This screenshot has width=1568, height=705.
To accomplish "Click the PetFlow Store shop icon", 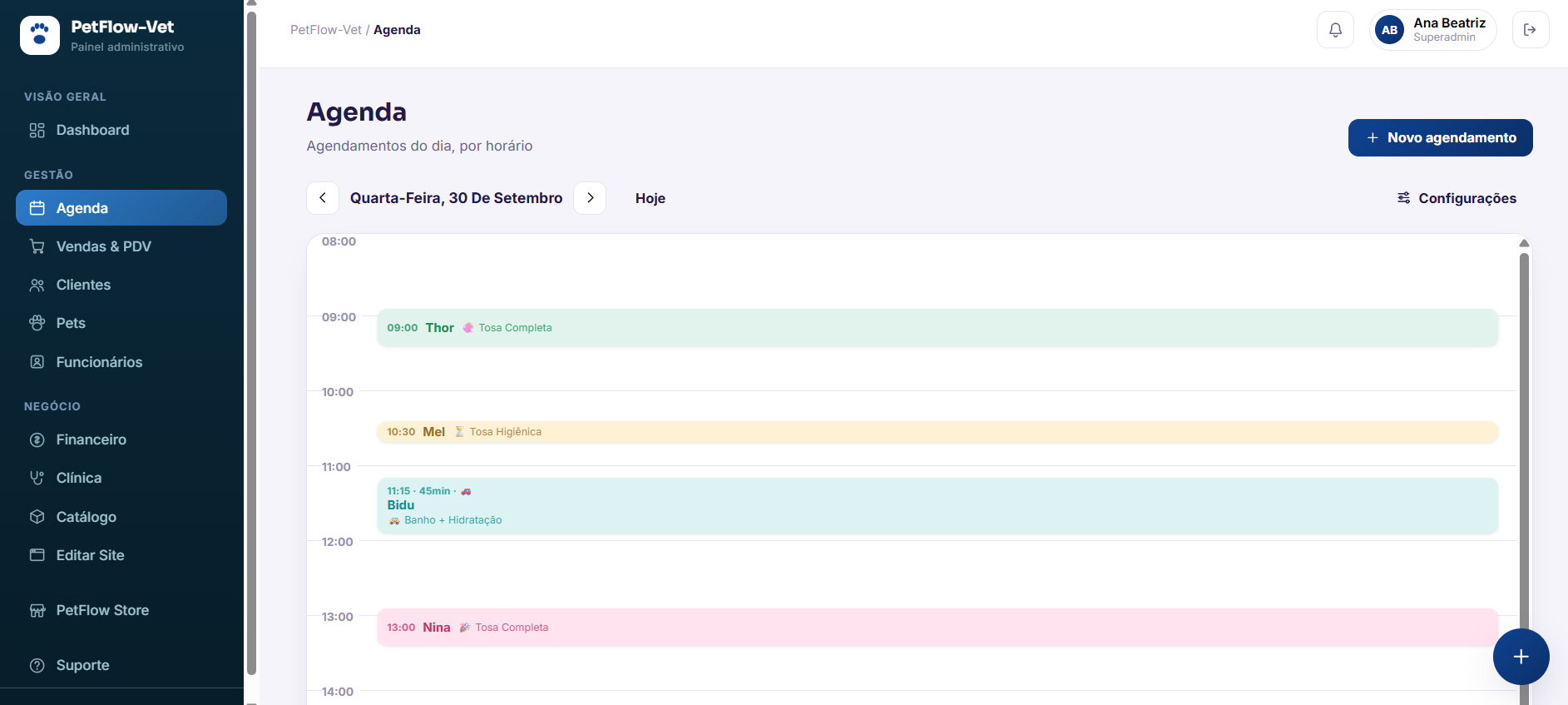I will tap(37, 610).
